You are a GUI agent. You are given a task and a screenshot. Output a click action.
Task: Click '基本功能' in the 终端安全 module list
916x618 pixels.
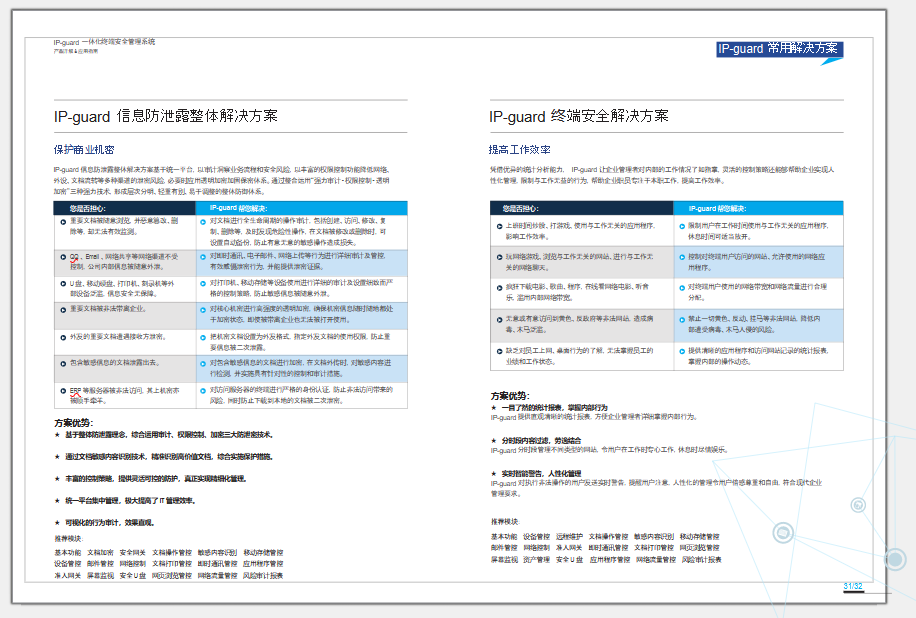(x=504, y=537)
